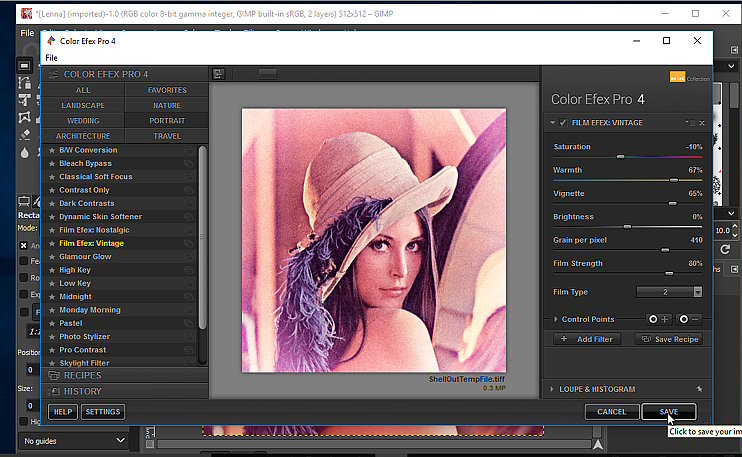Select GIMP Cage Transform tool icon
The height and width of the screenshot is (457, 742).
click(x=25, y=117)
